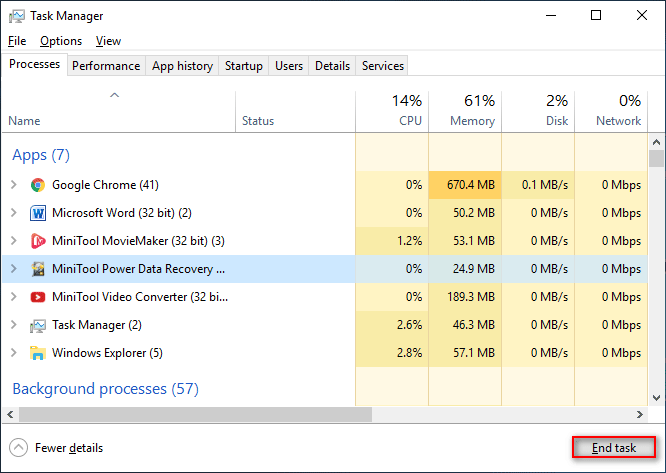Click the vertical scrollbar down arrow
Viewport: 666px width, 473px height.
[x=656, y=398]
